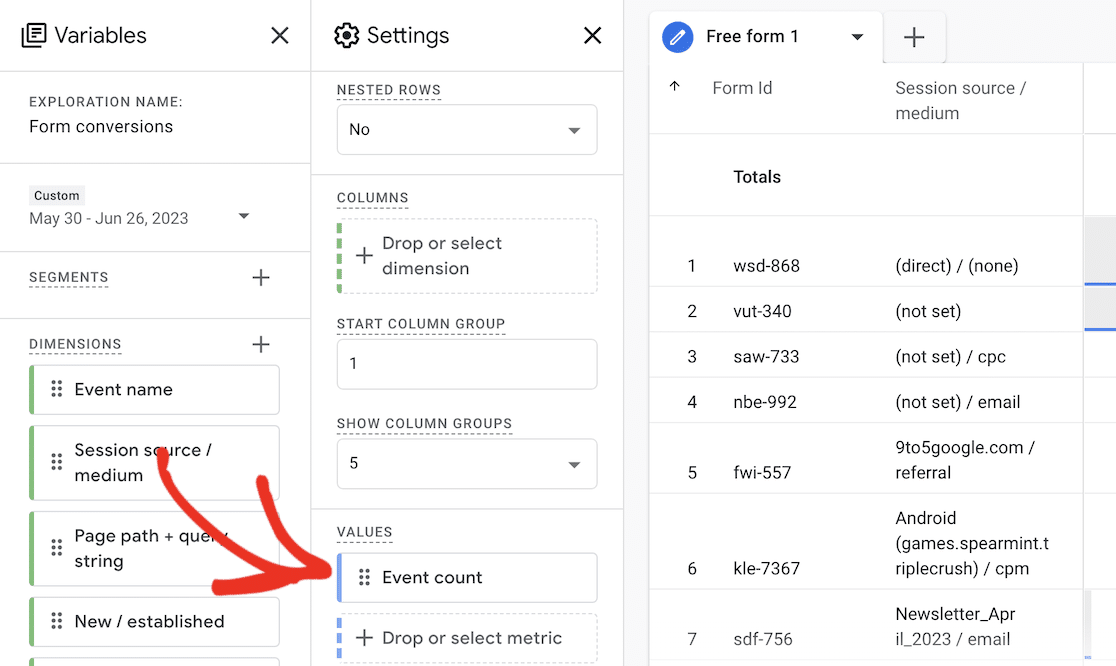Click the Drop or select metric box
The height and width of the screenshot is (666, 1116).
point(467,638)
